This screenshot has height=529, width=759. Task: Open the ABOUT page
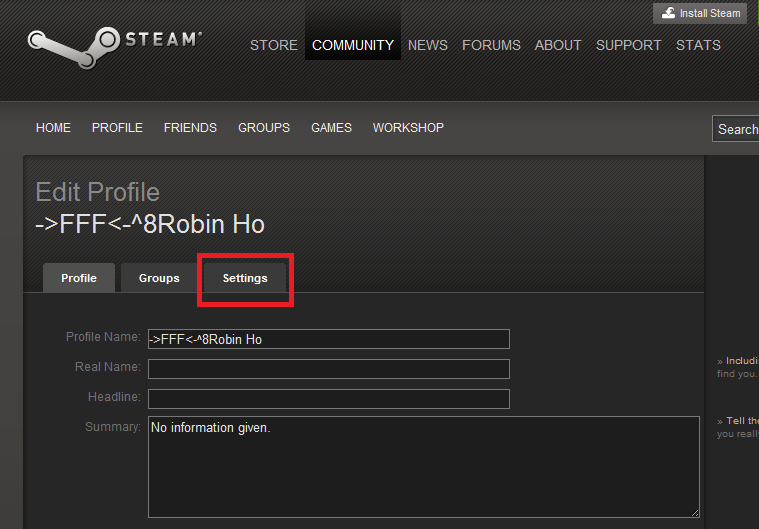pos(558,45)
